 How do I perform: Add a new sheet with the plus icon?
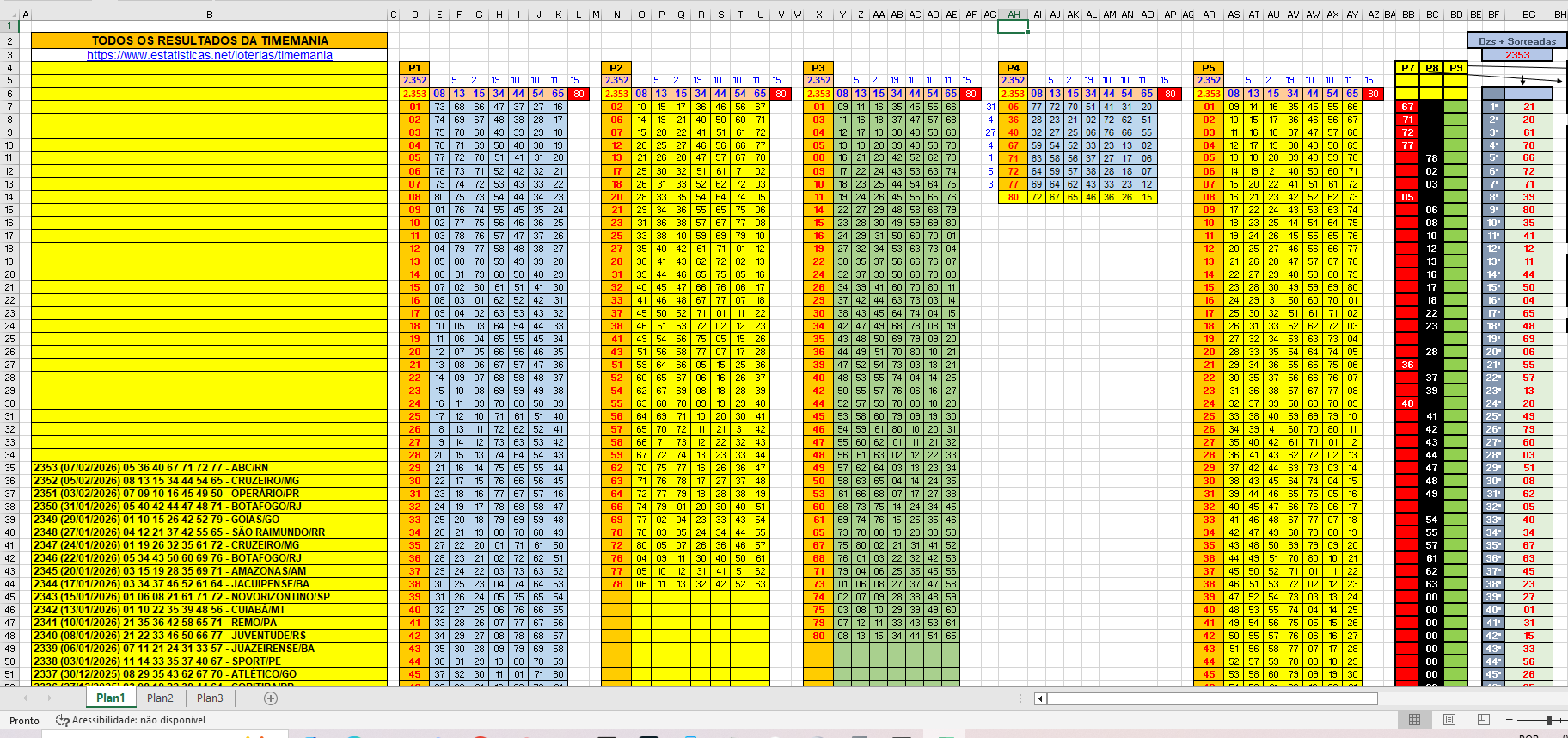[271, 698]
